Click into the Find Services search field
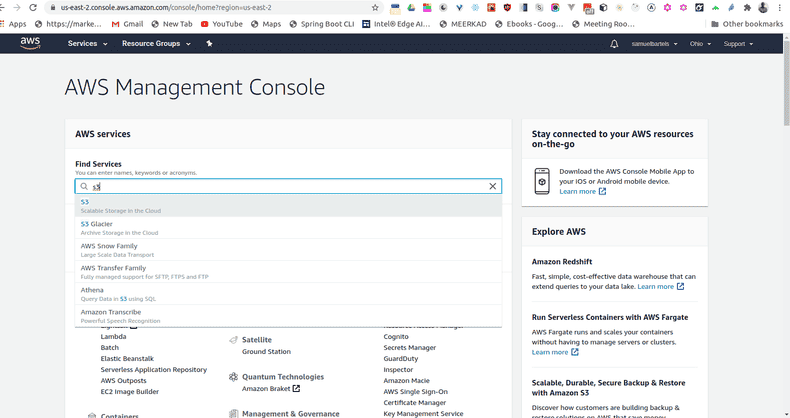 (x=288, y=186)
